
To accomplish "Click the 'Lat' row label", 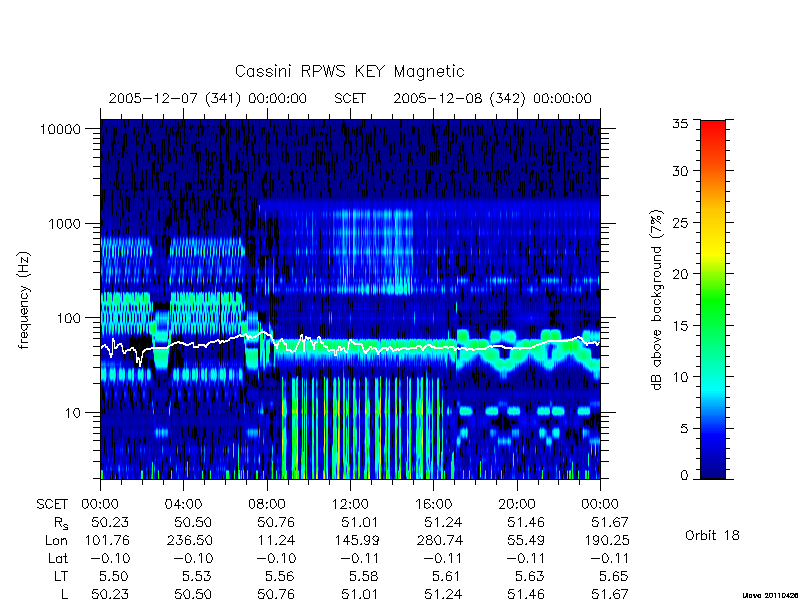I will (58, 559).
